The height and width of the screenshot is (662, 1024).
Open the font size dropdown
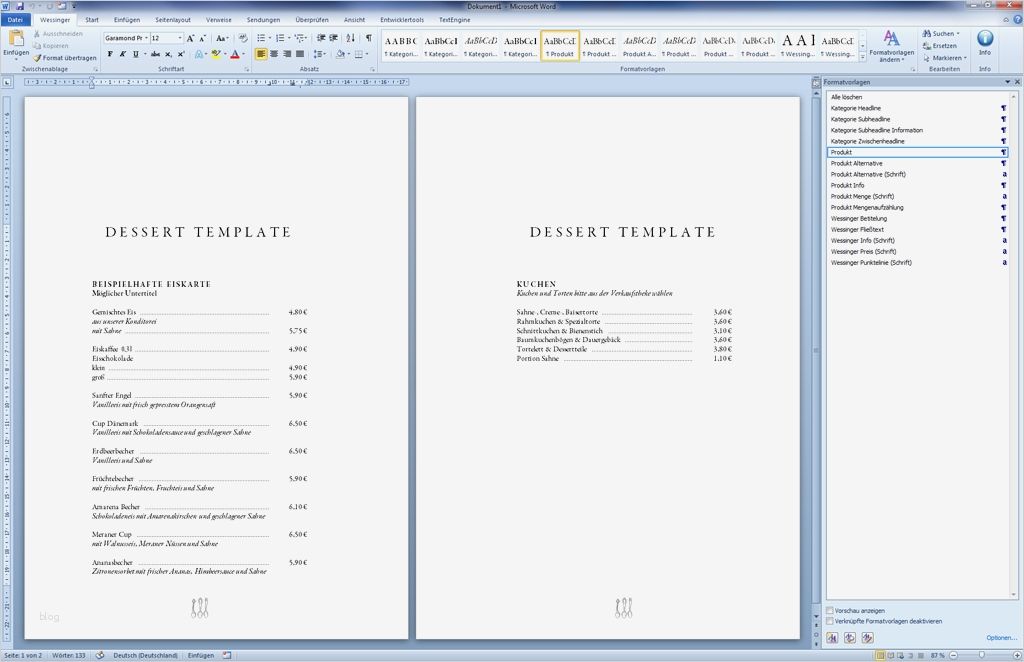tap(180, 36)
